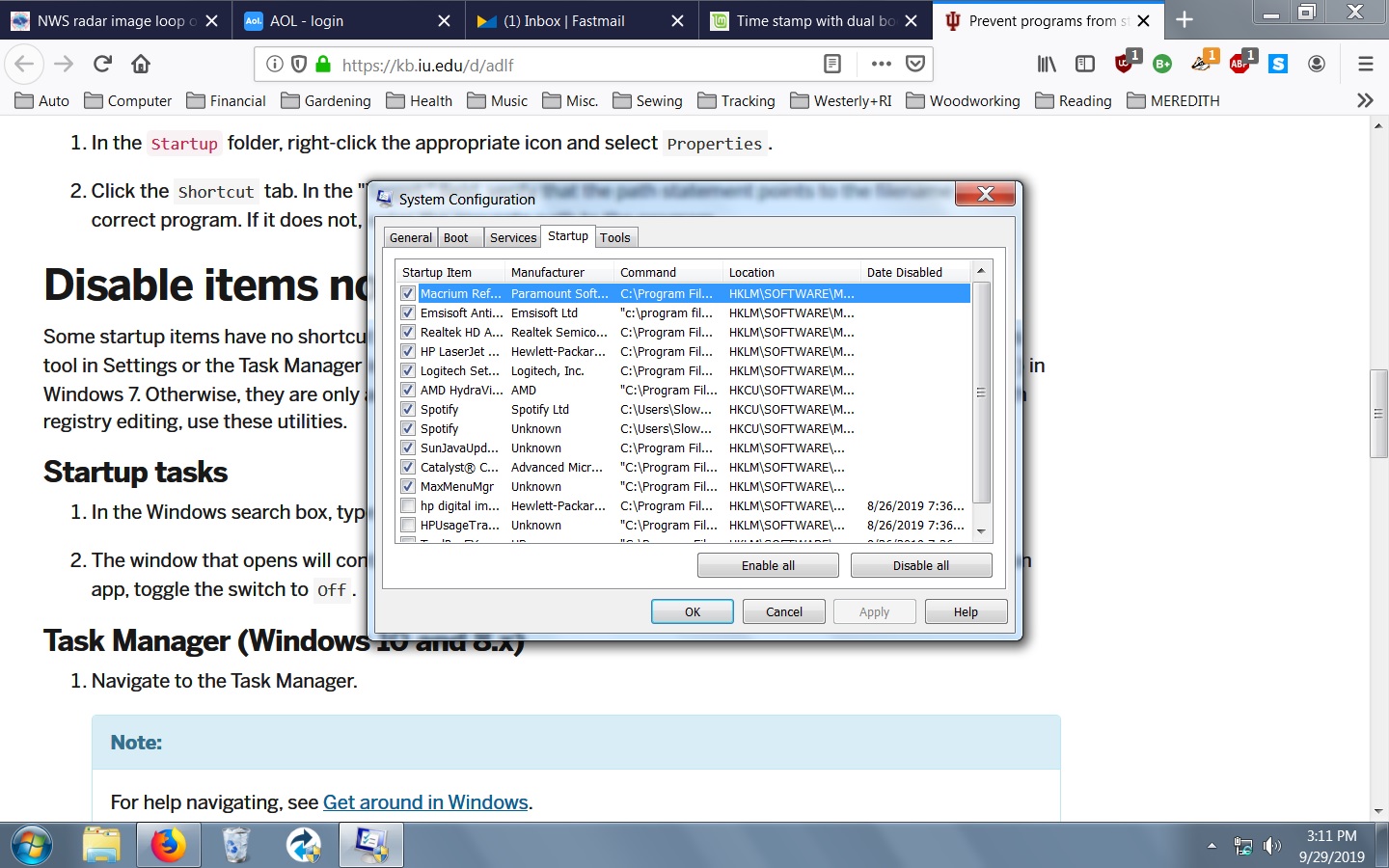Switch to the Tools tab
The image size is (1389, 868).
[615, 237]
